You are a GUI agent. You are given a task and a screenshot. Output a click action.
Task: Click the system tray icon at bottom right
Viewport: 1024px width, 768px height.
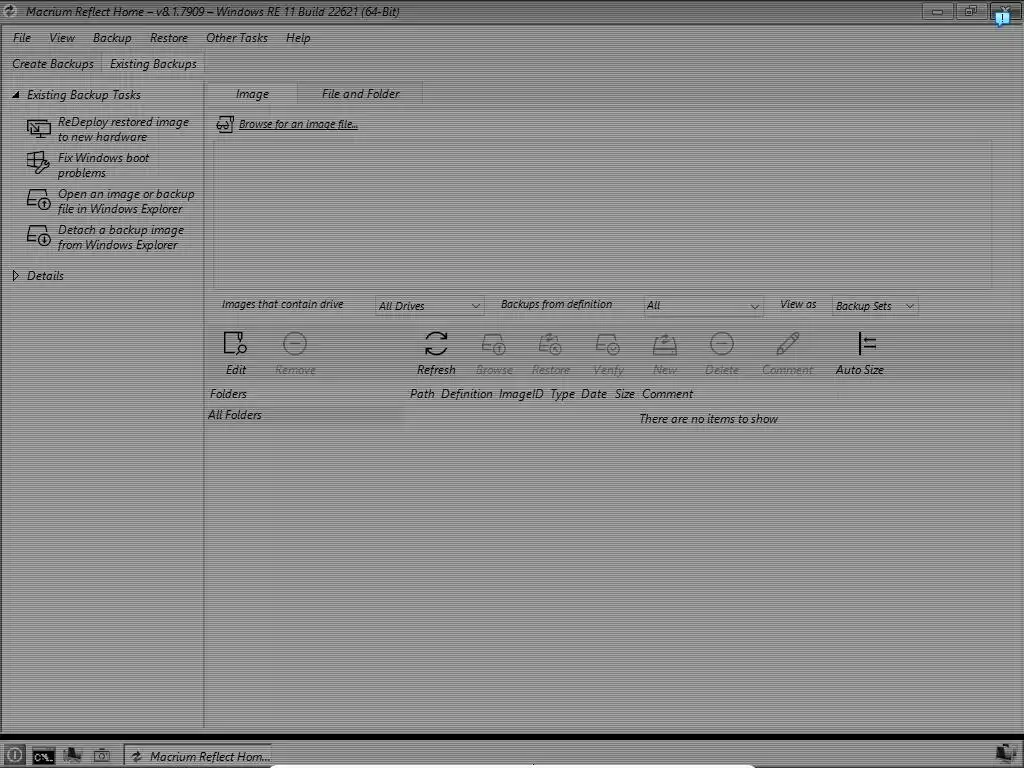pos(1006,754)
